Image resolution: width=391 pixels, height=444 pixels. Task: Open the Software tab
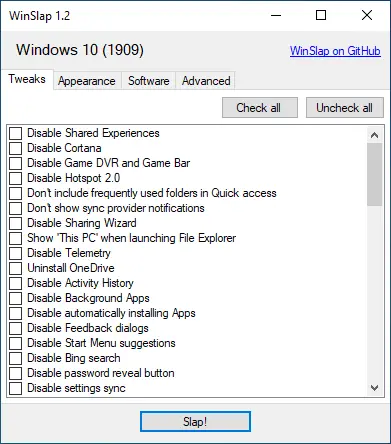pyautogui.click(x=149, y=81)
